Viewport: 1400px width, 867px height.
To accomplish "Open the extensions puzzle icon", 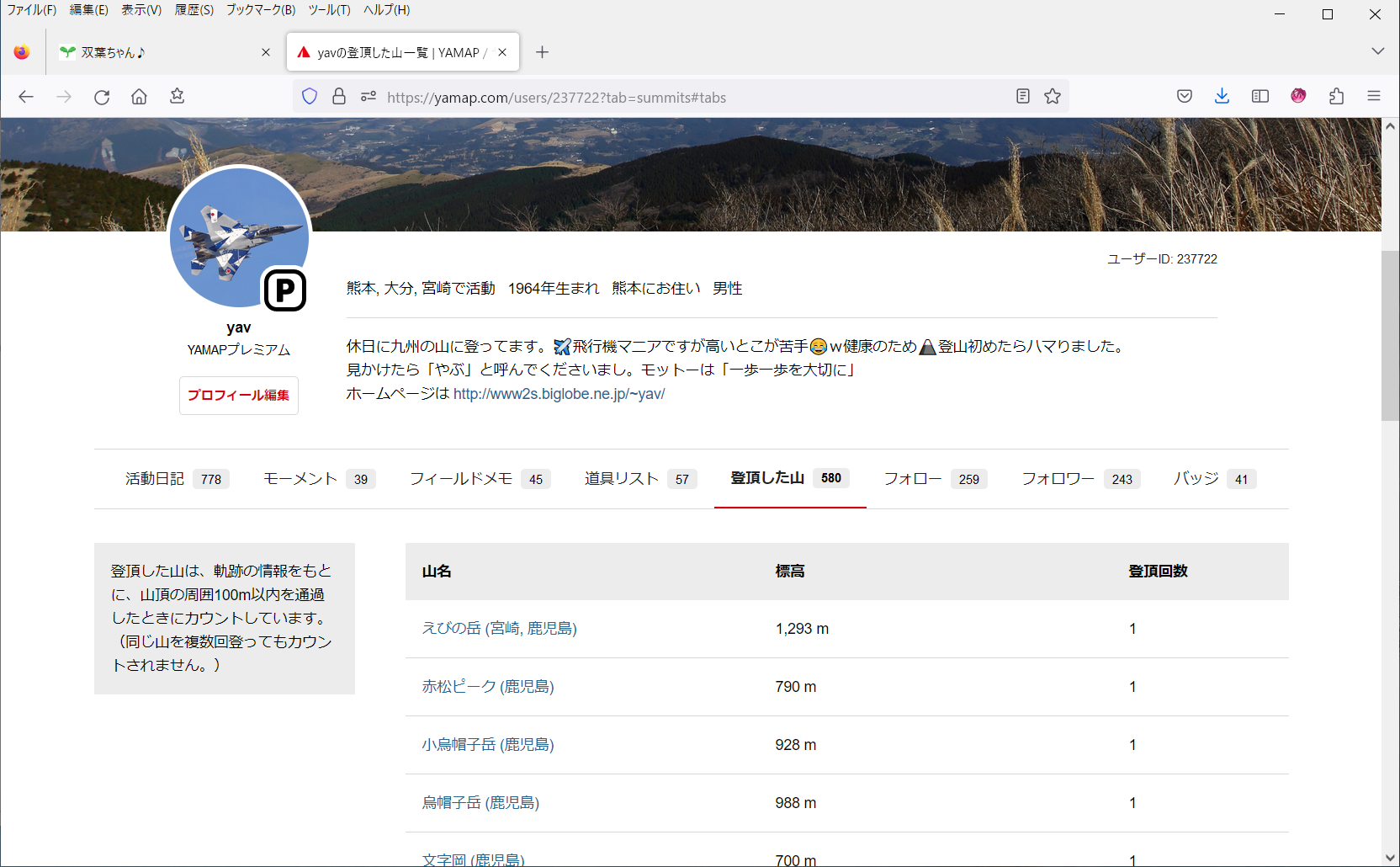I will tap(1336, 96).
